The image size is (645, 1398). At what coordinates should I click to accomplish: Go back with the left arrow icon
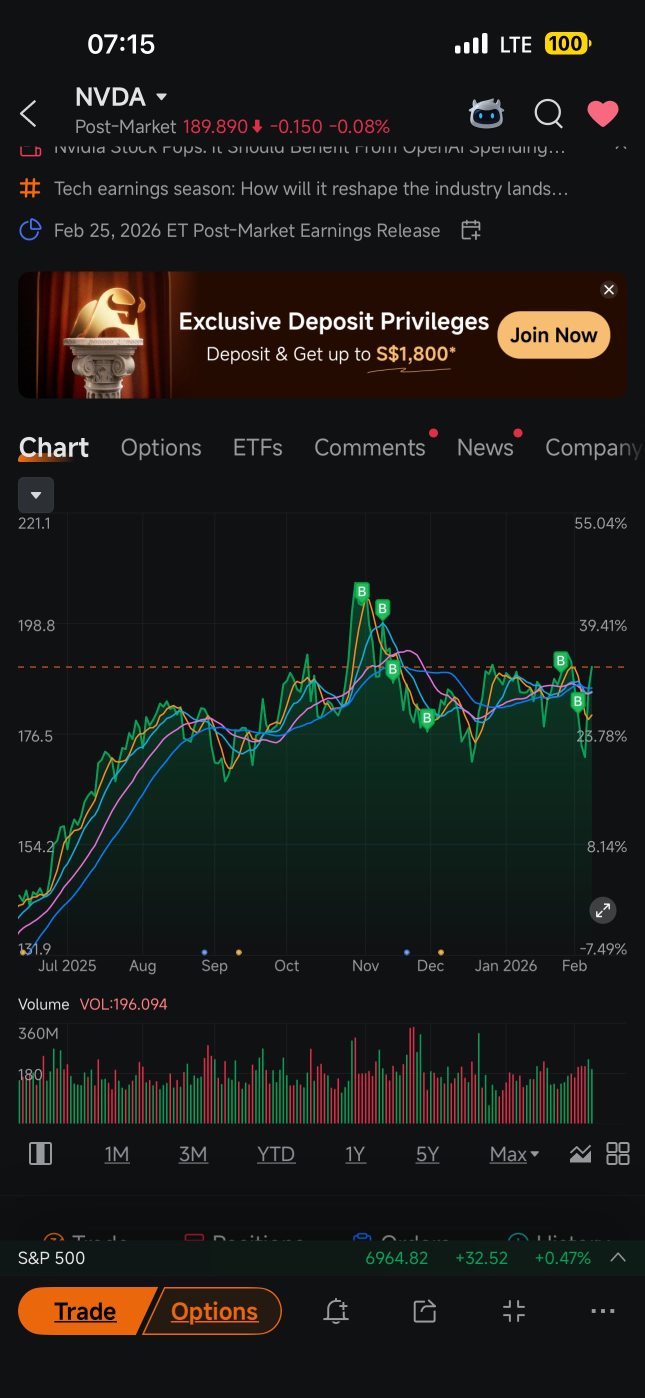tap(28, 113)
